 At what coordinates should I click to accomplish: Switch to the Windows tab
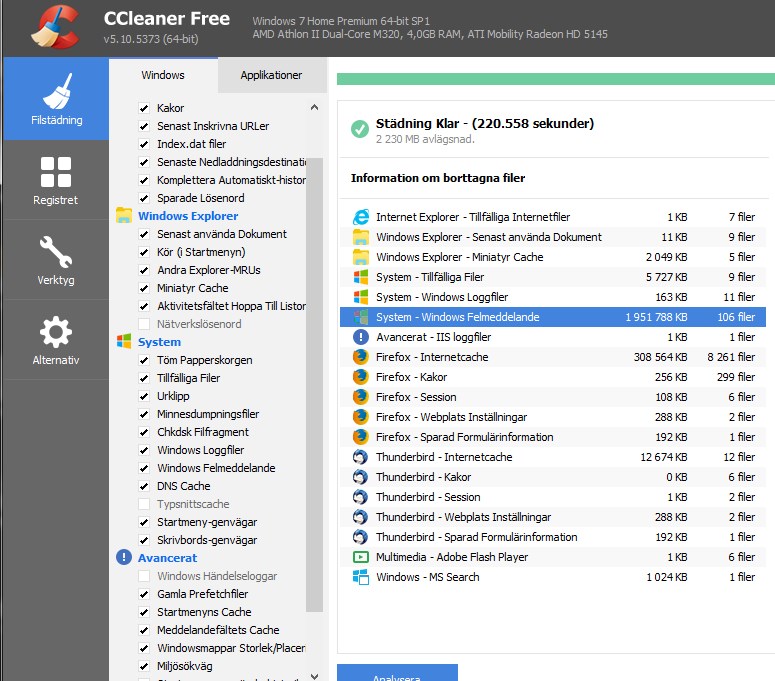pos(163,75)
